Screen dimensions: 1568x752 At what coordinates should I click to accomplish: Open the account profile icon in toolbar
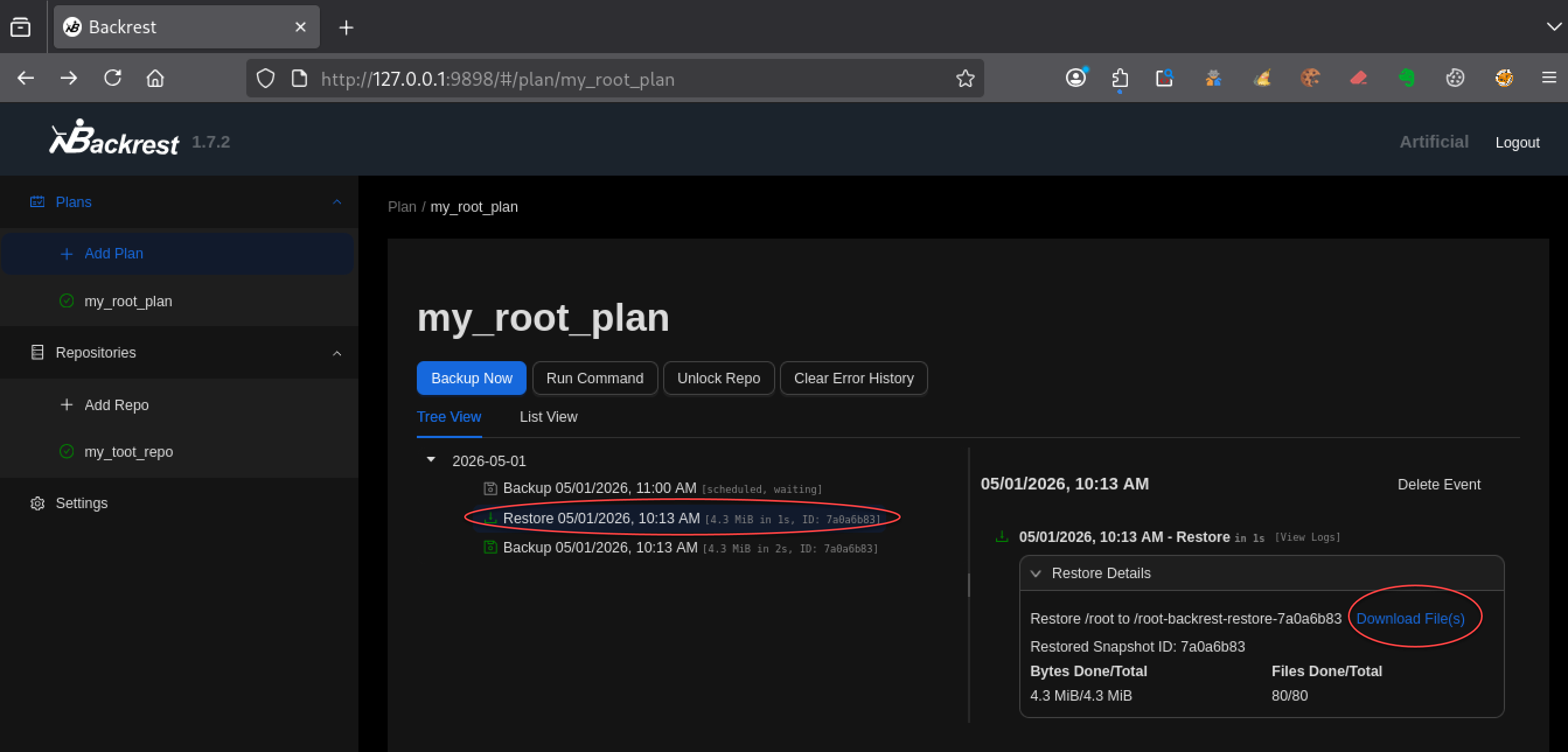[1075, 78]
